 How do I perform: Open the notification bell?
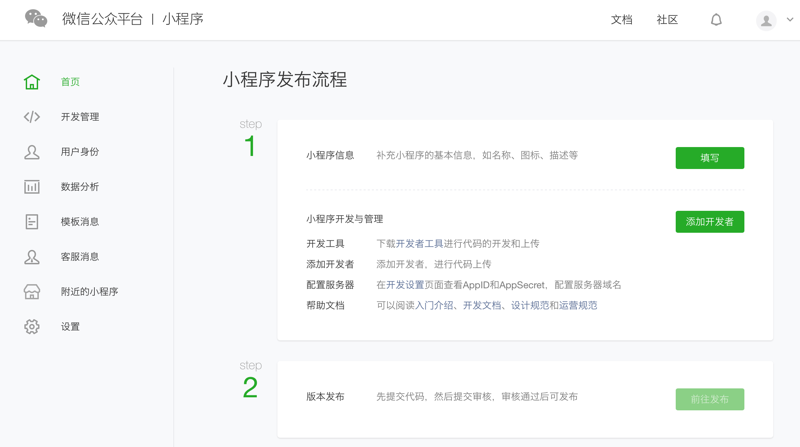pos(716,20)
